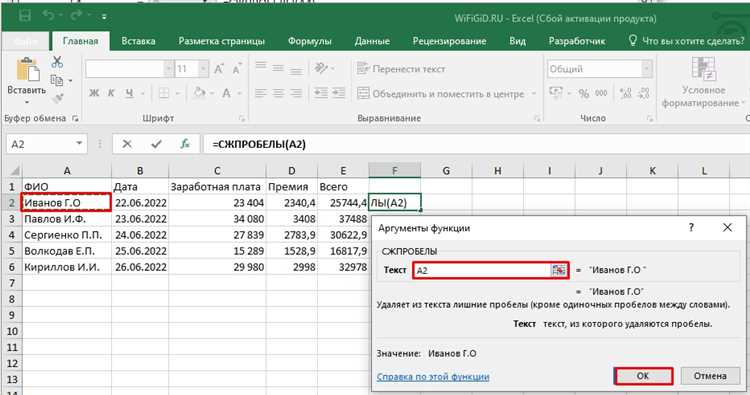This screenshot has height=395, width=750.
Task: Click the Cut scissors icon
Action: 57,62
